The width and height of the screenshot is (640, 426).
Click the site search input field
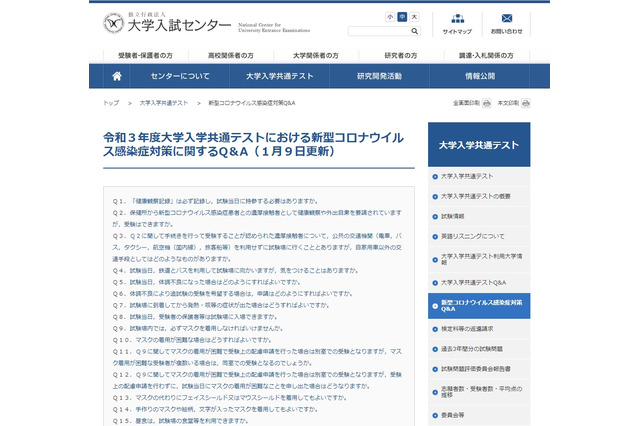379,31
